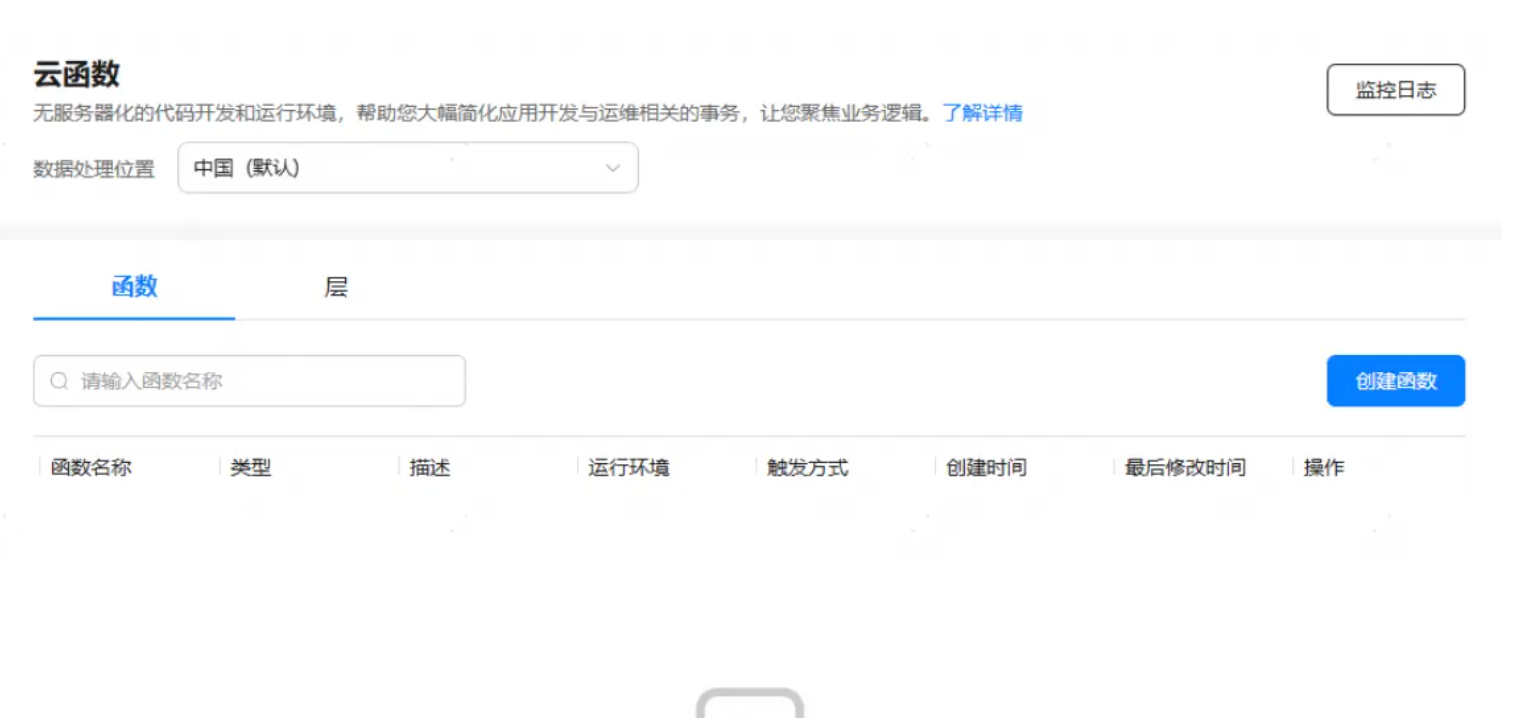Open the 数据处理位置 dropdown showing 中国（默认）
Image resolution: width=1514 pixels, height=718 pixels.
pyautogui.click(x=408, y=168)
